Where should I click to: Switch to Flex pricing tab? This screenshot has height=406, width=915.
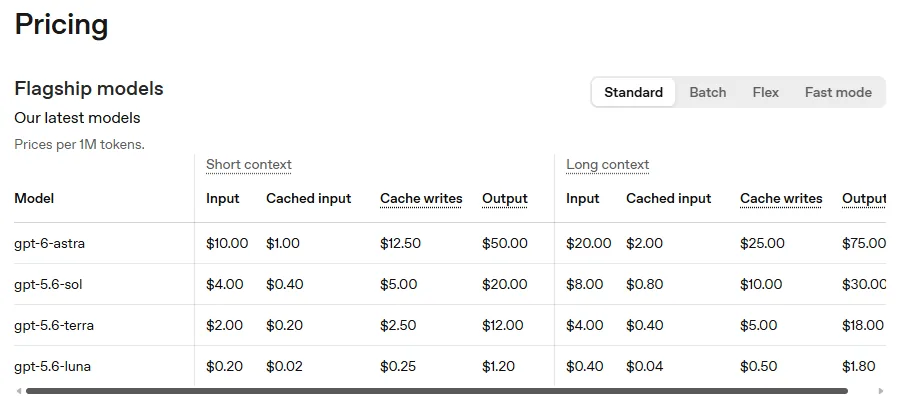tap(765, 92)
